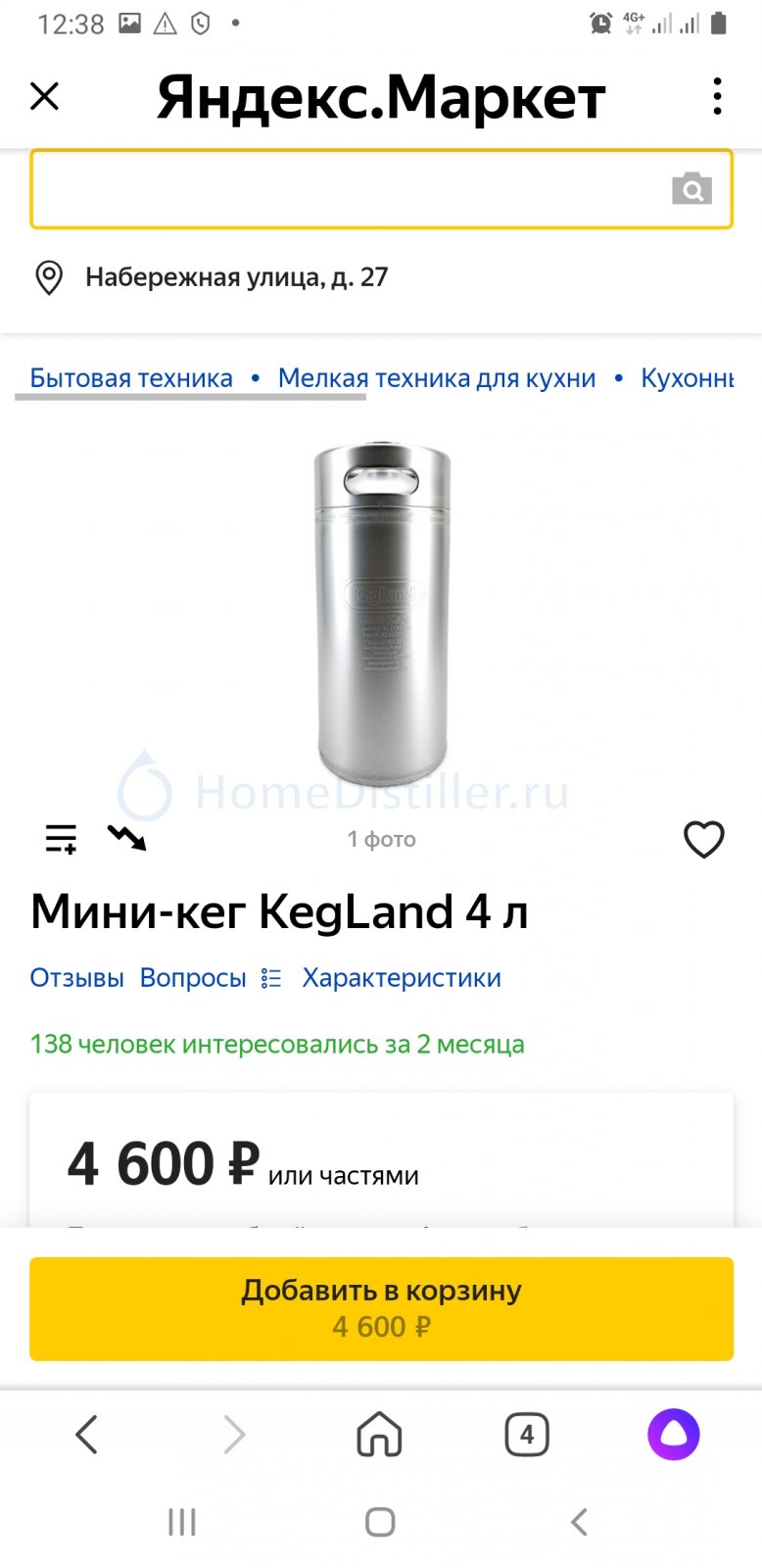
Task: Open the tab switcher showing 4
Action: pyautogui.click(x=527, y=1435)
